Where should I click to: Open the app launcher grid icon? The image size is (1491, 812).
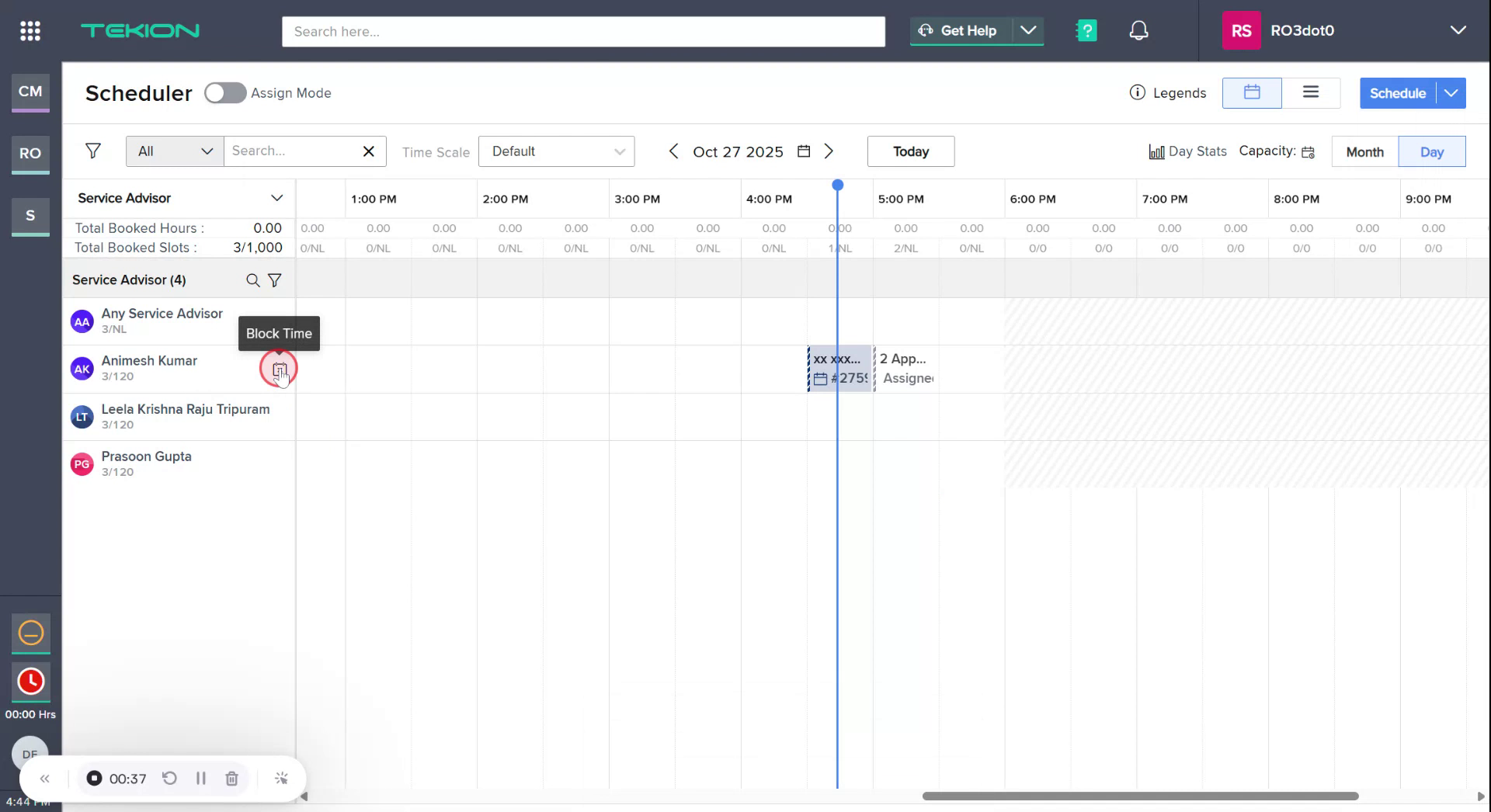30,30
